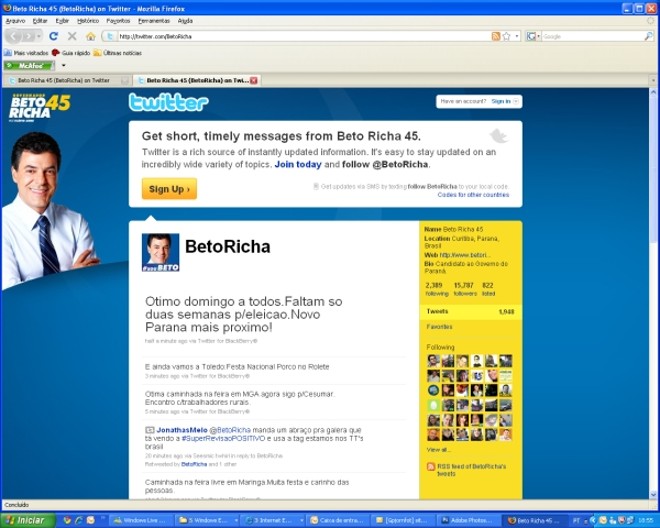The width and height of the screenshot is (660, 528).
Task: Click the Twitter logo at page top
Action: 168,102
